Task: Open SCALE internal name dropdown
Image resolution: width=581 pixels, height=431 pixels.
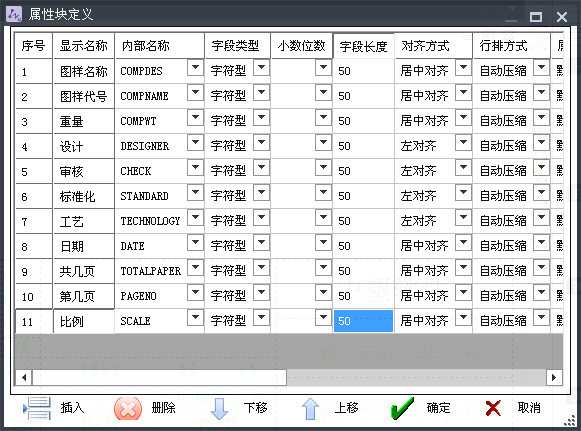Action: [195, 318]
